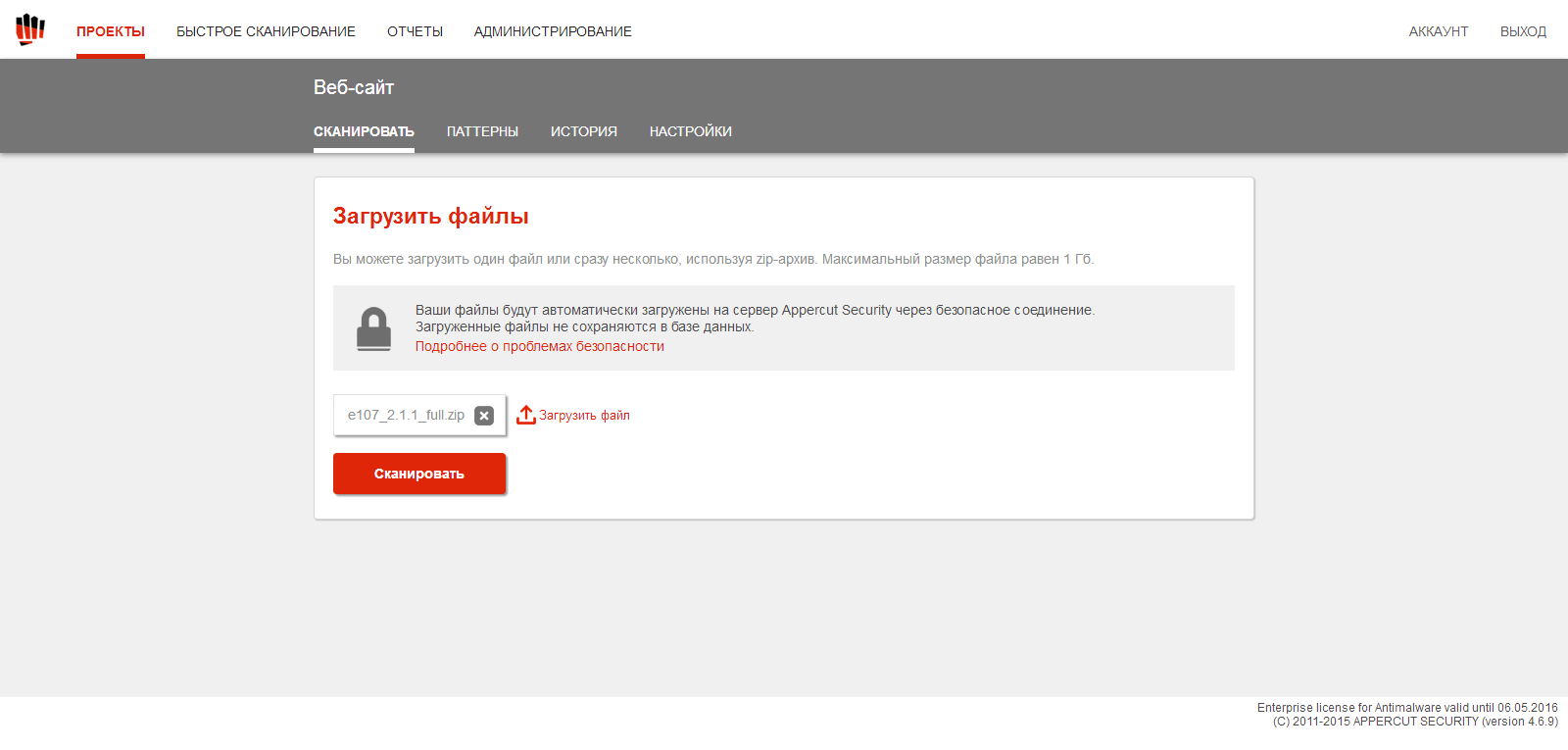Click the APPERCUT SECURITY version text

tap(1415, 722)
